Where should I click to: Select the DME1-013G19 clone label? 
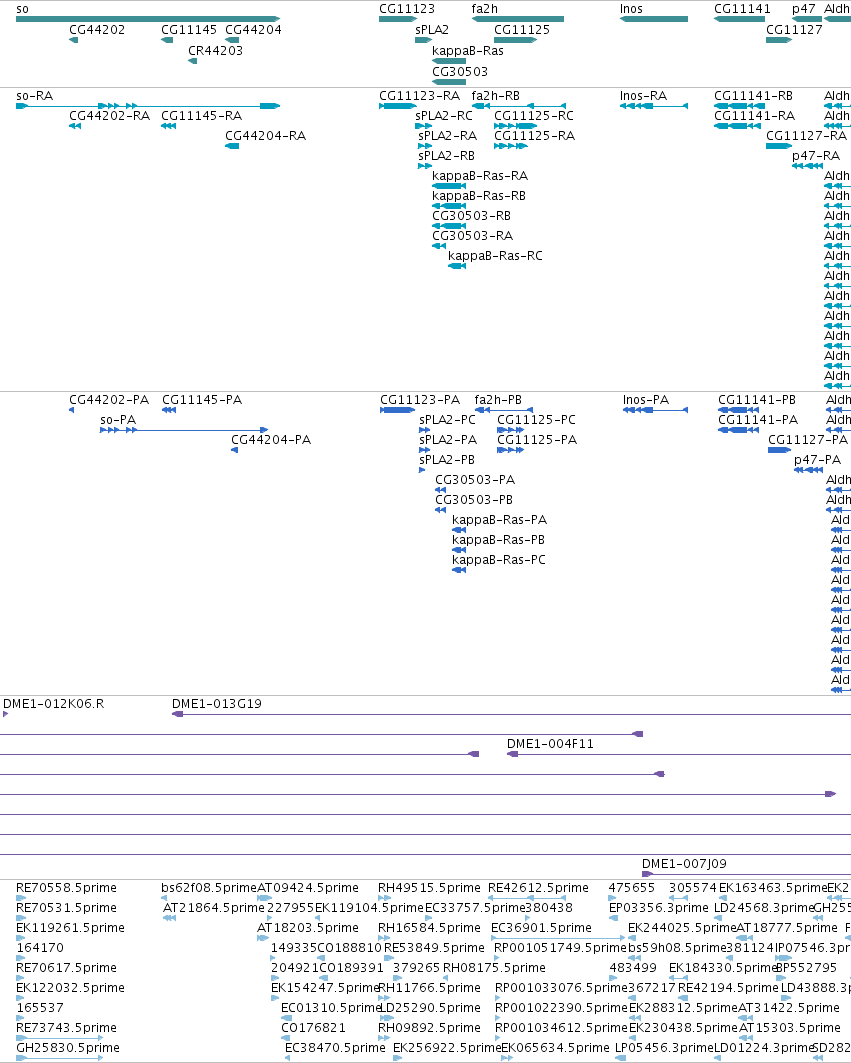click(x=216, y=704)
